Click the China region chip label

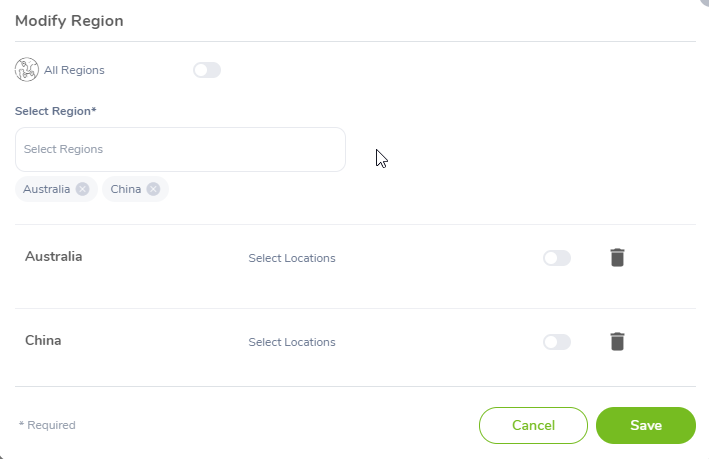point(126,189)
